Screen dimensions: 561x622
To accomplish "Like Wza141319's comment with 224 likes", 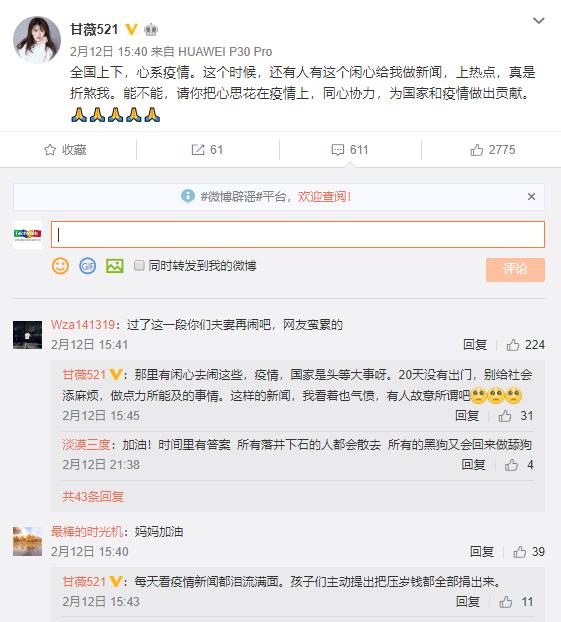I will pos(513,345).
